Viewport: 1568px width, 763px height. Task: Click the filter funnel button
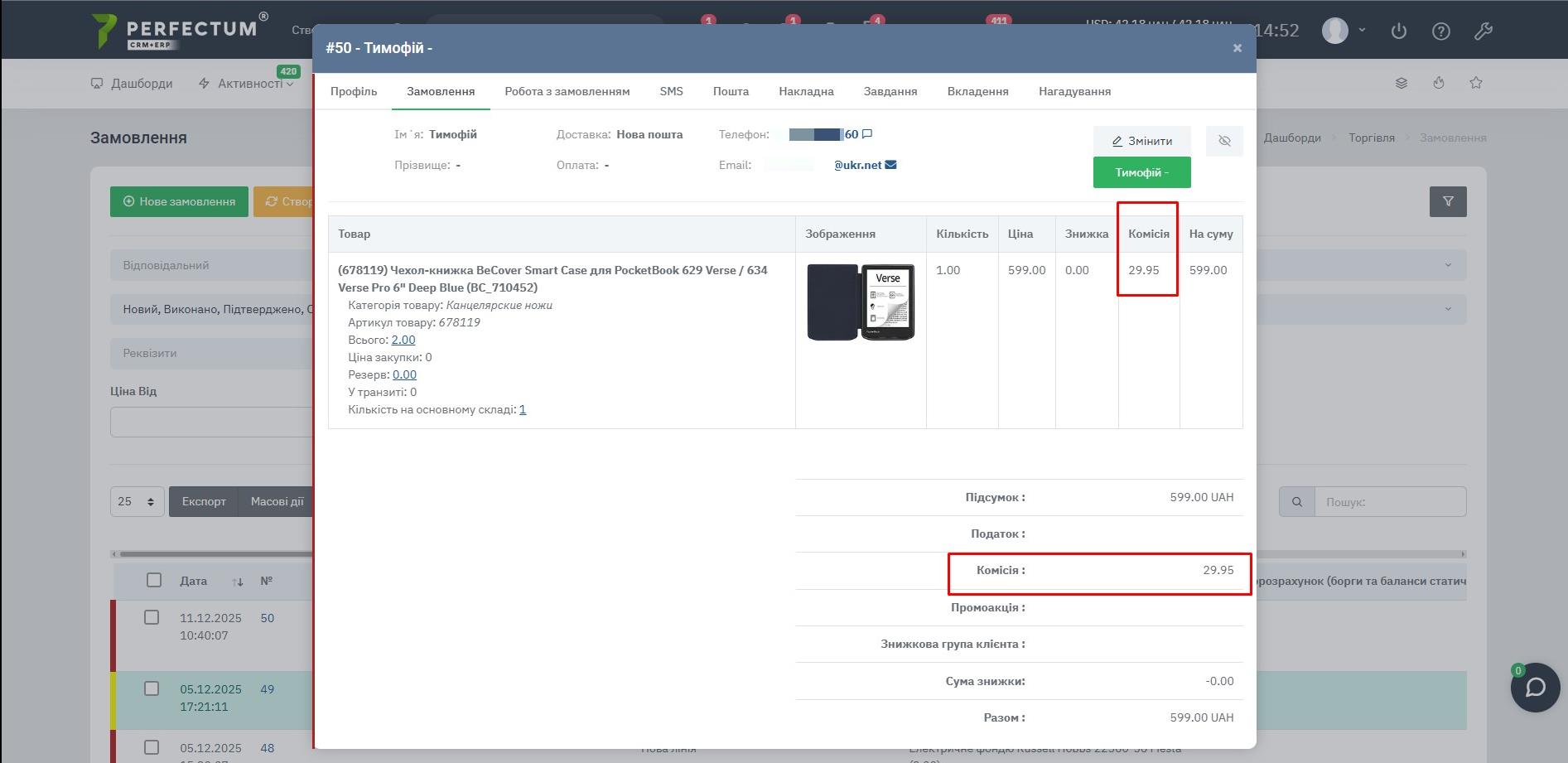pyautogui.click(x=1447, y=201)
